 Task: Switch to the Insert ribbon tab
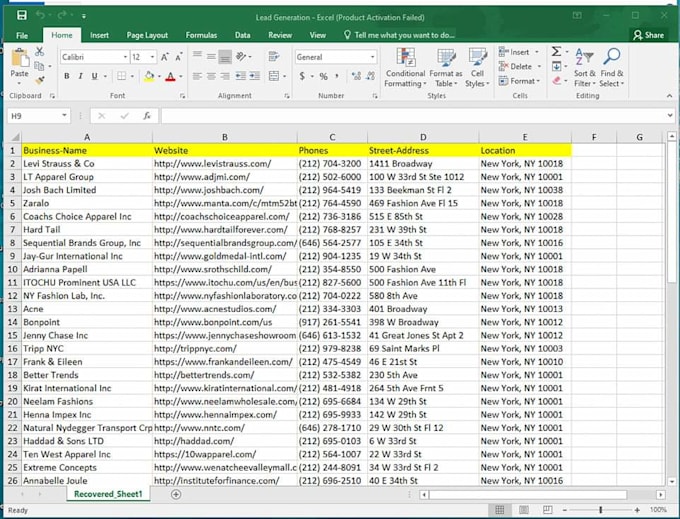99,35
